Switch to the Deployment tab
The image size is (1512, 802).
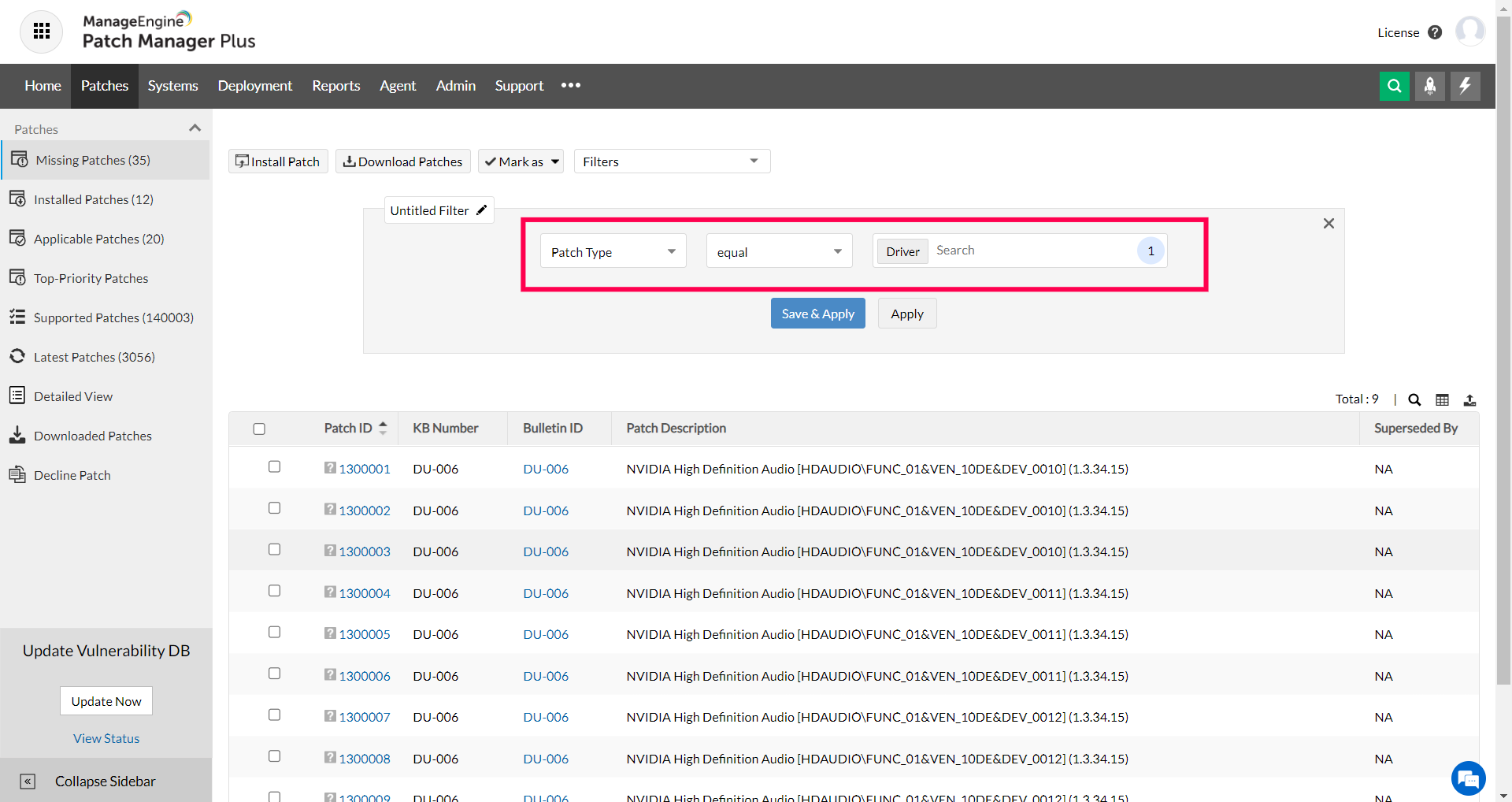click(254, 86)
